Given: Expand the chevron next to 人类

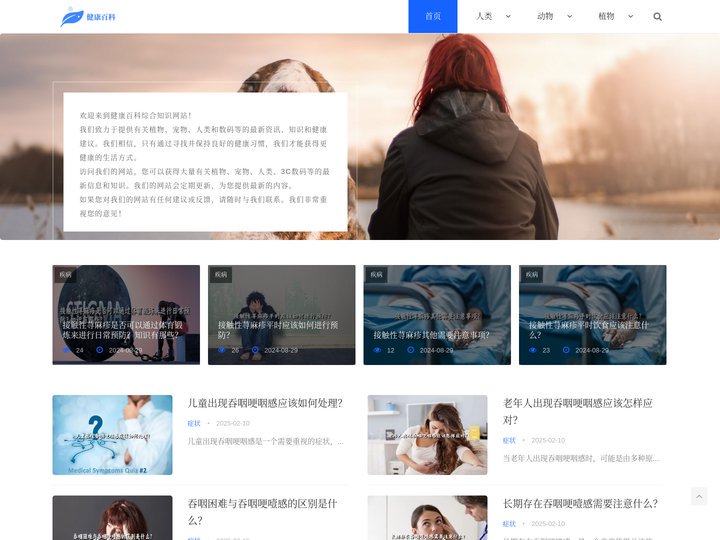Looking at the screenshot, I should click(508, 17).
